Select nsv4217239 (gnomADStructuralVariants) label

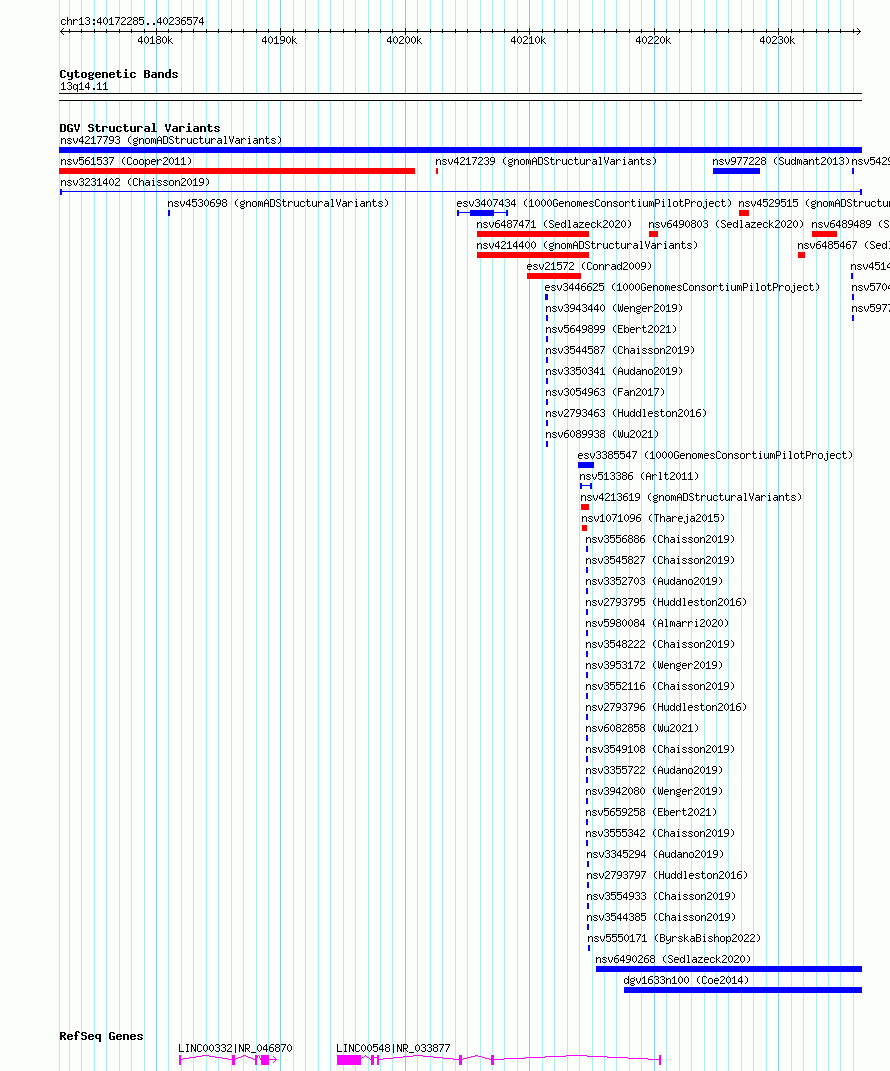546,161
